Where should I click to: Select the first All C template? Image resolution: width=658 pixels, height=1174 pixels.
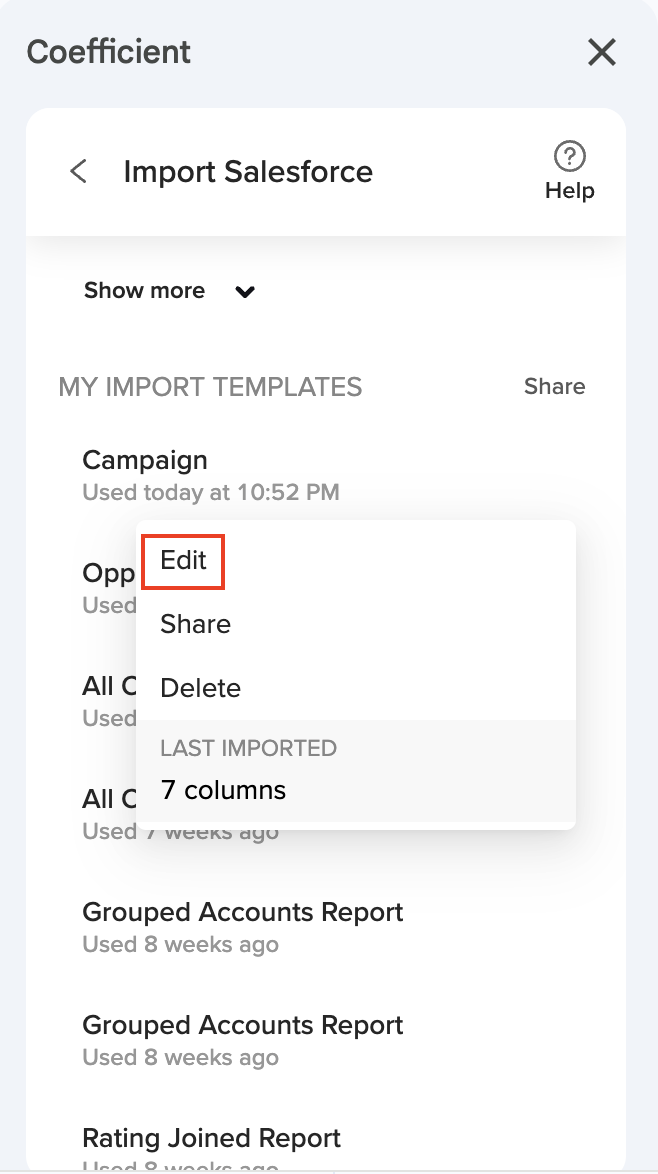(x=108, y=687)
